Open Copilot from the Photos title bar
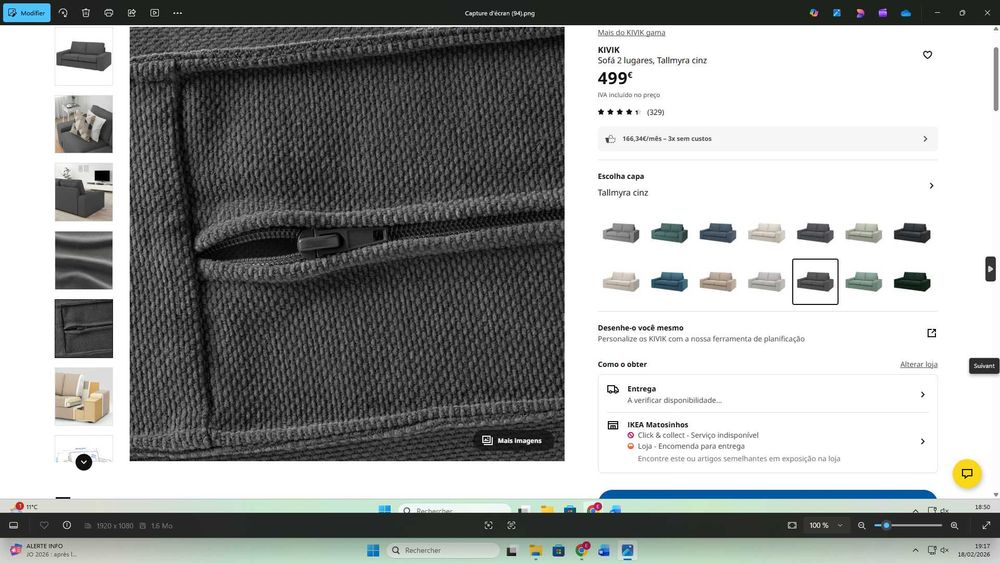1000x563 pixels. pyautogui.click(x=814, y=13)
